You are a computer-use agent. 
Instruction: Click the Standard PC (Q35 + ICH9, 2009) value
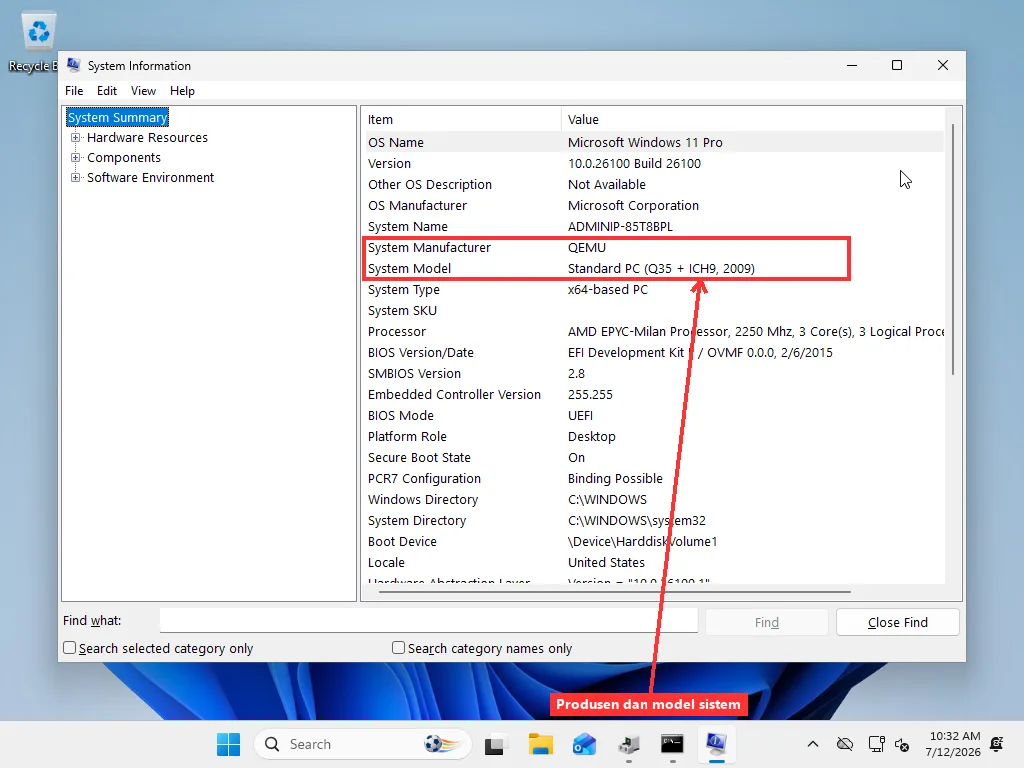pos(661,268)
